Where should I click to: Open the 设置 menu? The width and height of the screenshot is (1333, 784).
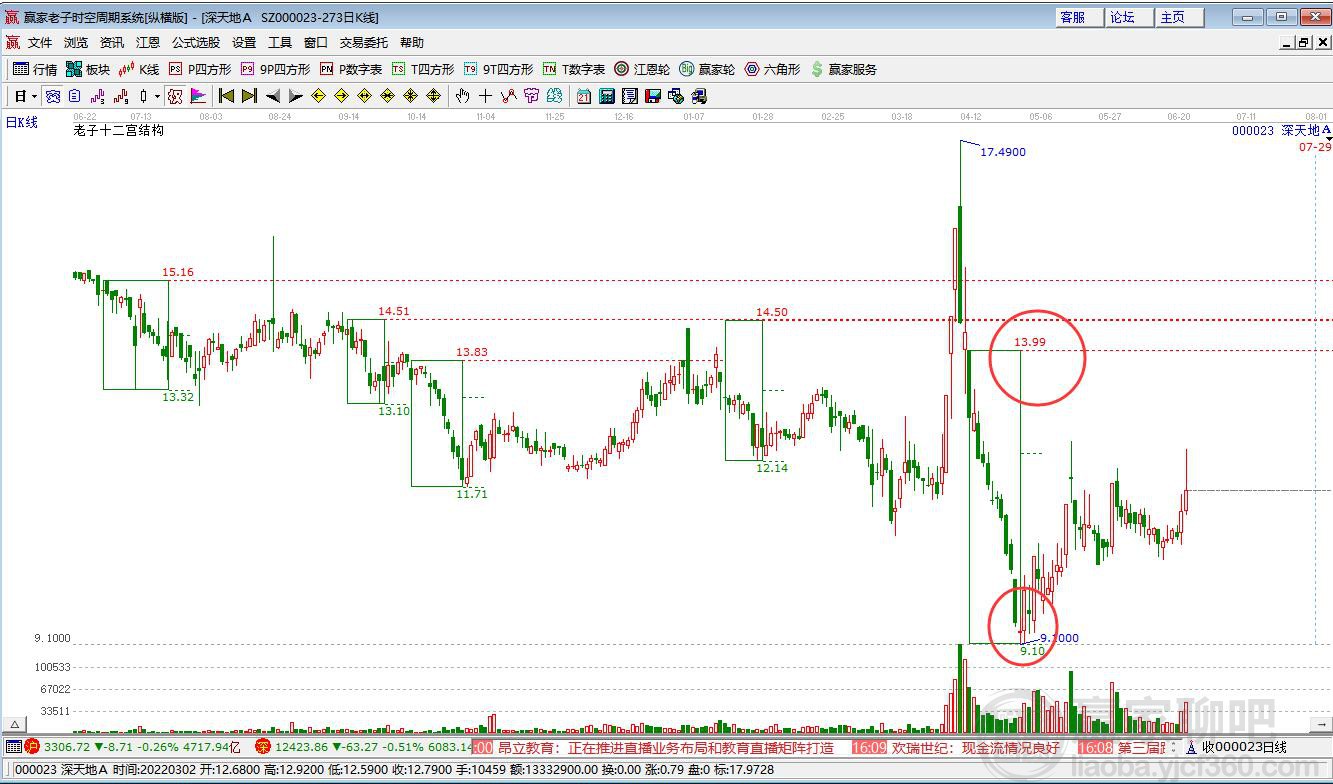[x=244, y=43]
